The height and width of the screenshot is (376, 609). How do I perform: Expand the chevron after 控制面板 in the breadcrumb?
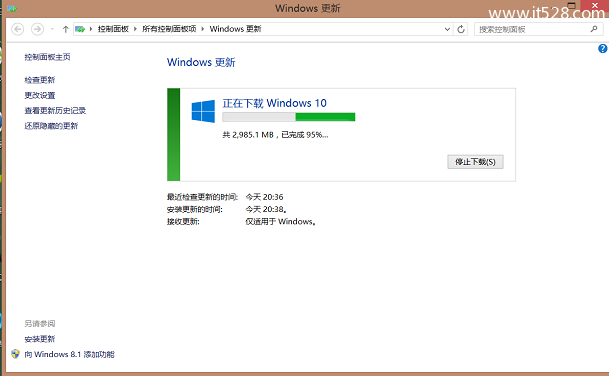pos(135,29)
